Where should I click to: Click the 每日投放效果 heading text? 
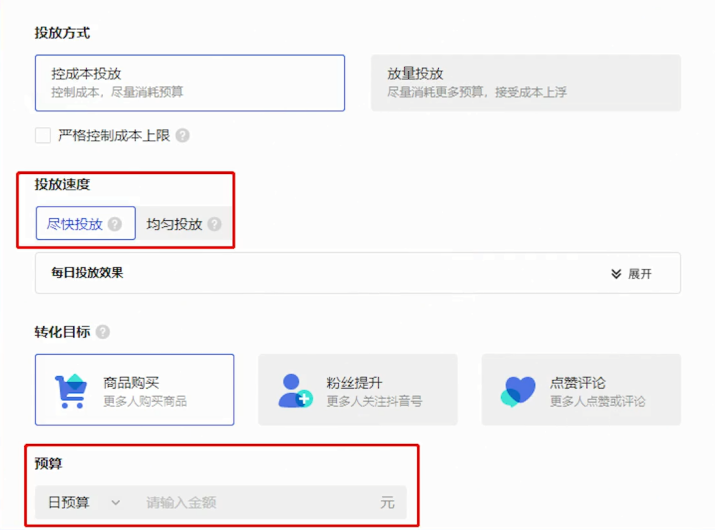(87, 273)
